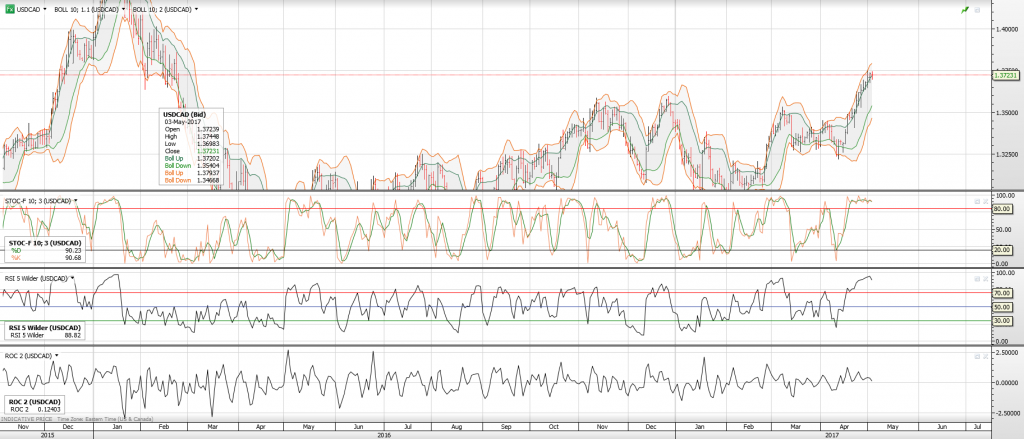Maximize the ROC panel

coord(976,354)
